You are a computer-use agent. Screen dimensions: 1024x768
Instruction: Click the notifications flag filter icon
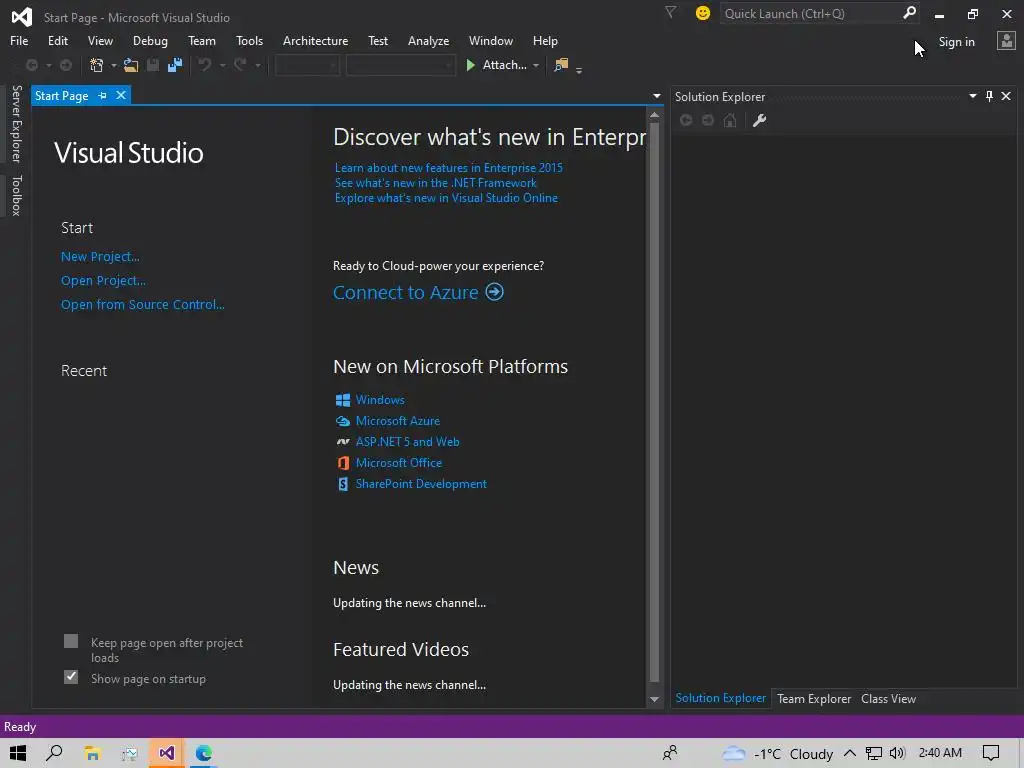click(x=670, y=12)
